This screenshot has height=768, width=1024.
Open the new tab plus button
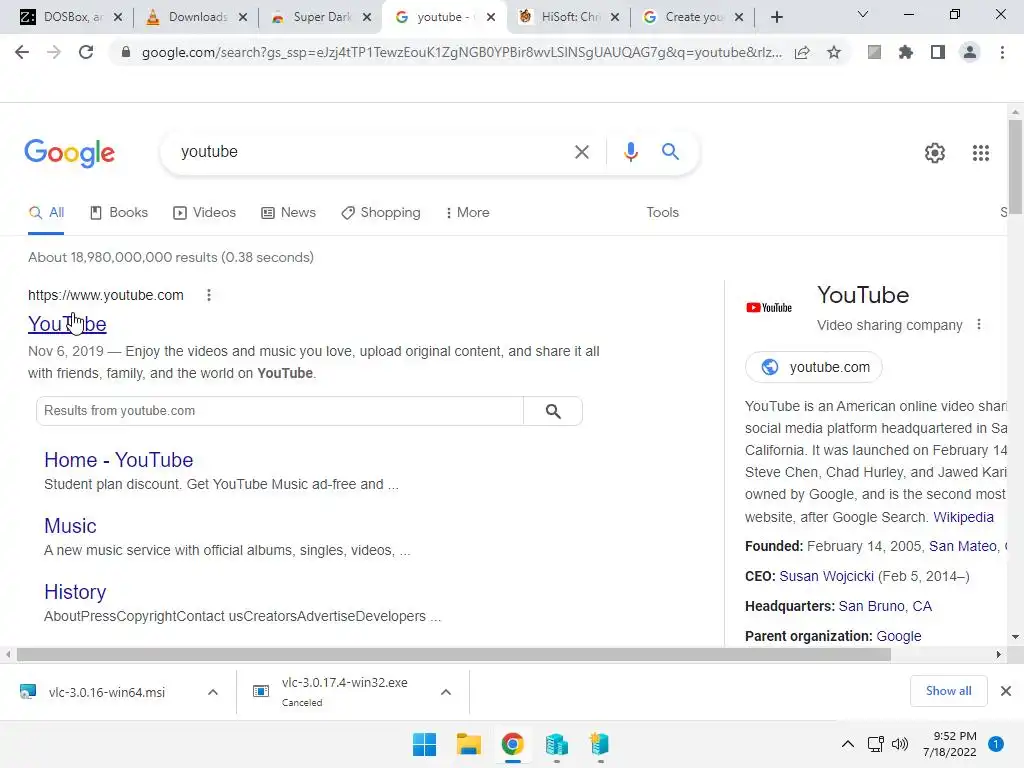click(776, 17)
